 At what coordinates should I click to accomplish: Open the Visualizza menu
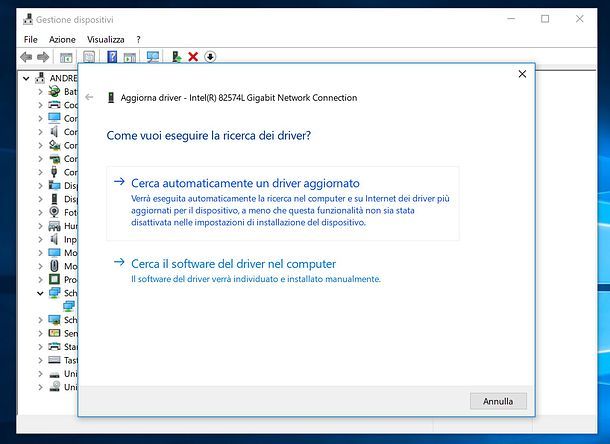pyautogui.click(x=105, y=39)
